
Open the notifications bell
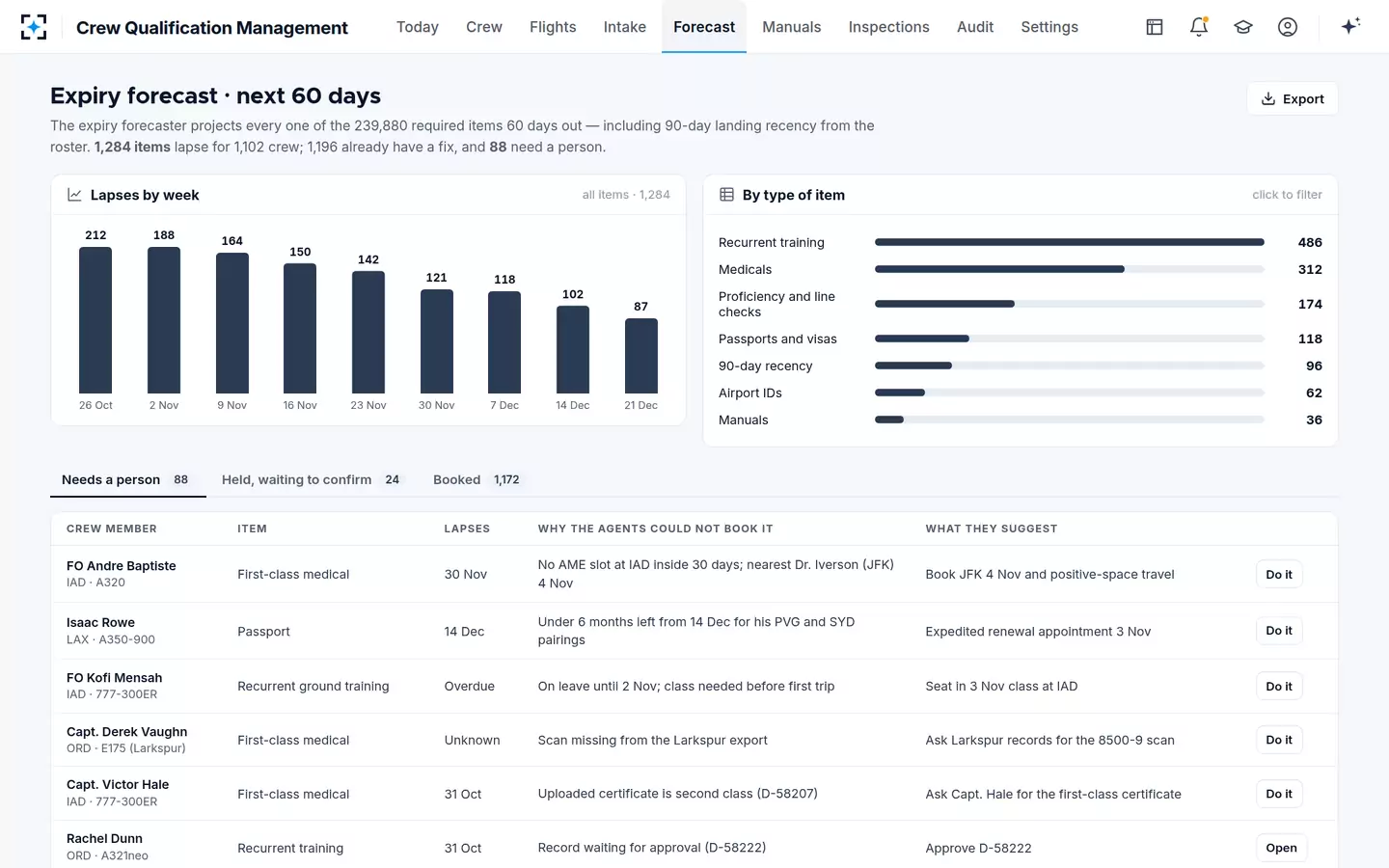pyautogui.click(x=1199, y=27)
